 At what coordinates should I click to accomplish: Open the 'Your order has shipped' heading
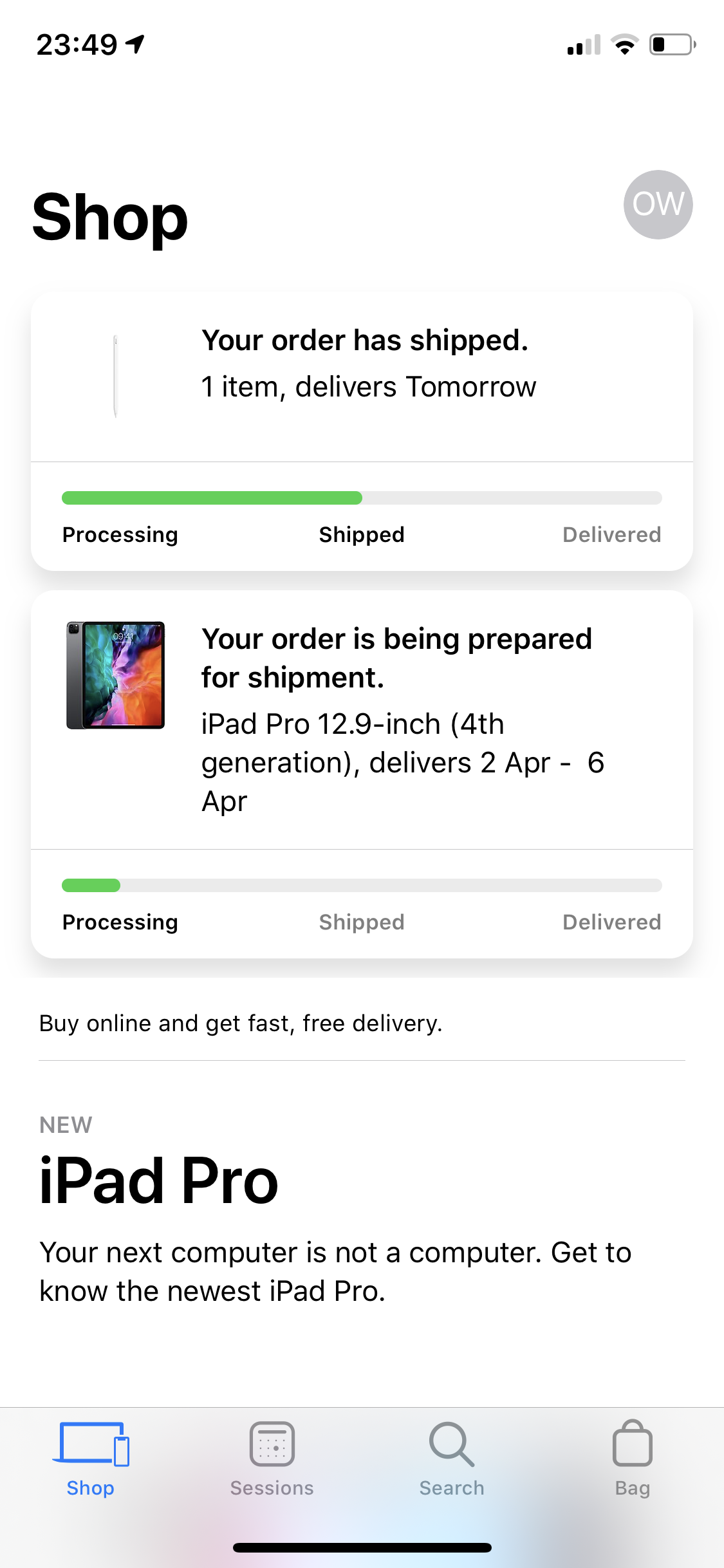pos(364,341)
